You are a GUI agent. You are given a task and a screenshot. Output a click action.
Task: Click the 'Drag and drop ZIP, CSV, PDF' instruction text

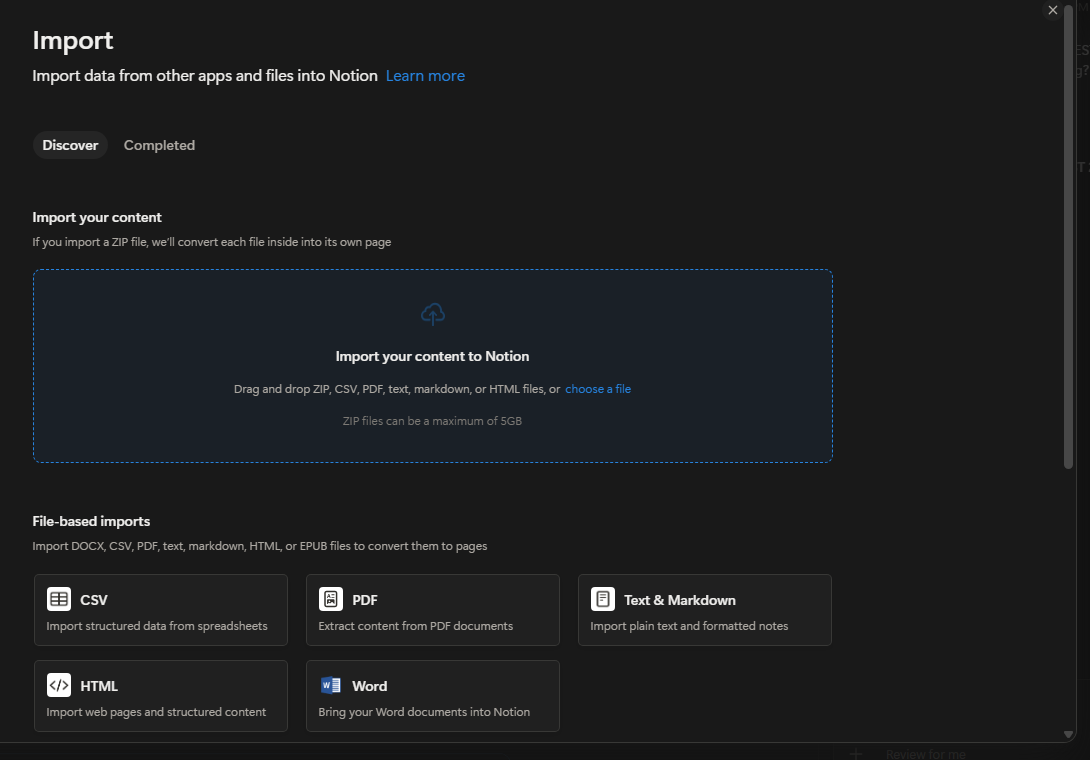(x=397, y=389)
